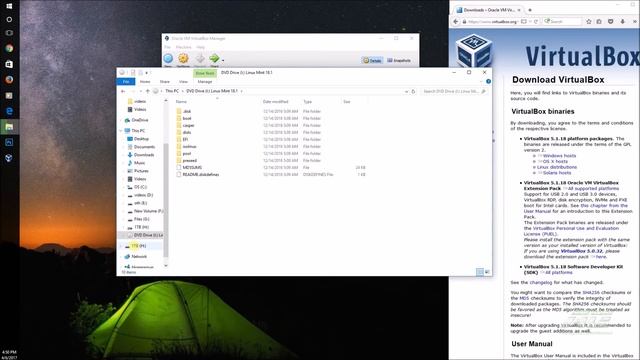Expand ribbon chevron next to Explorer help

[482, 82]
